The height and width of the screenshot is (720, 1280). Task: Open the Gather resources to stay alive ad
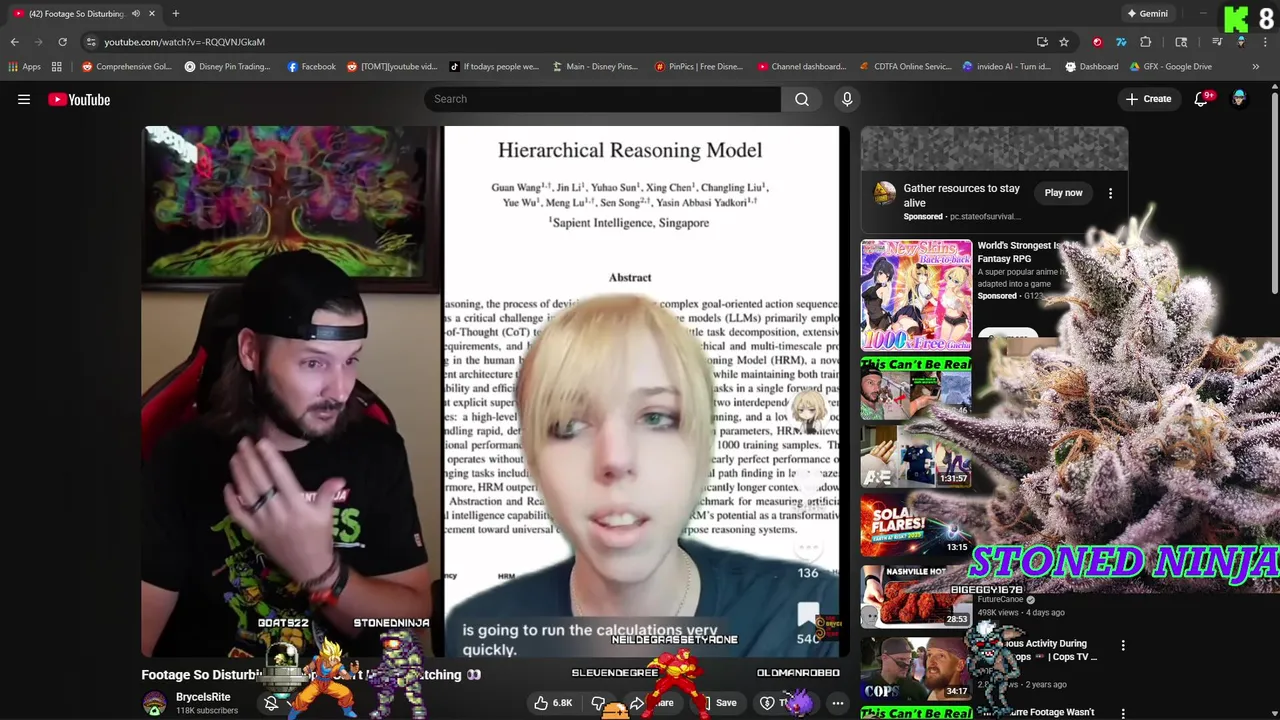(961, 195)
